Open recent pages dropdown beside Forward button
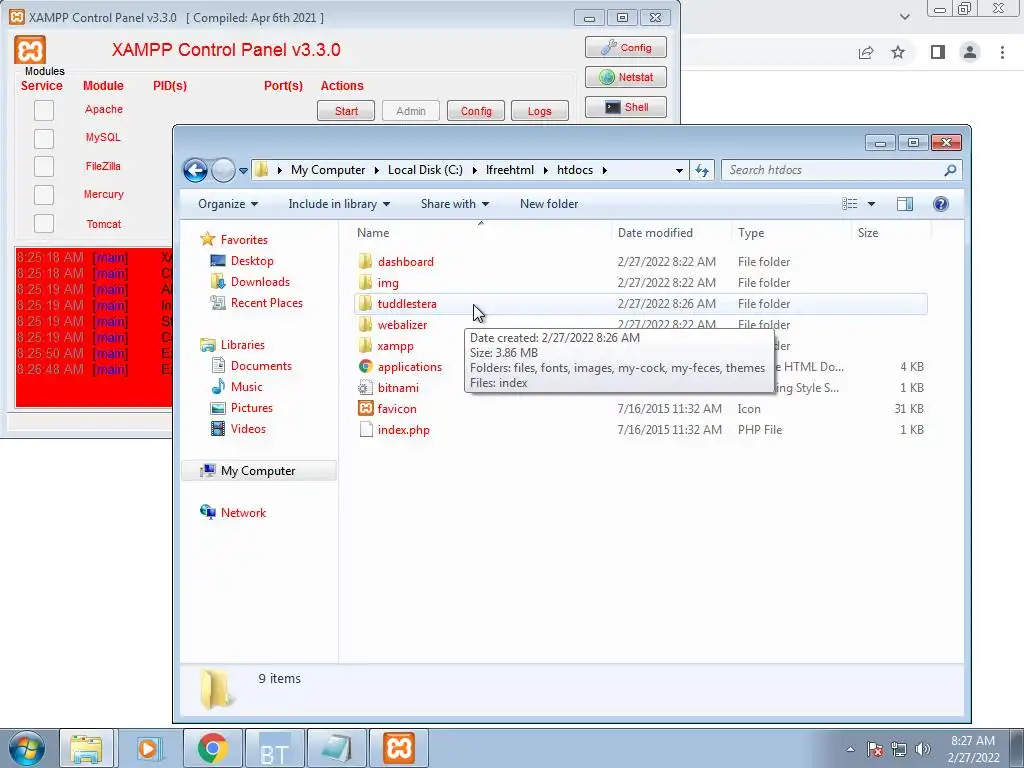Image resolution: width=1024 pixels, height=768 pixels. coord(243,170)
